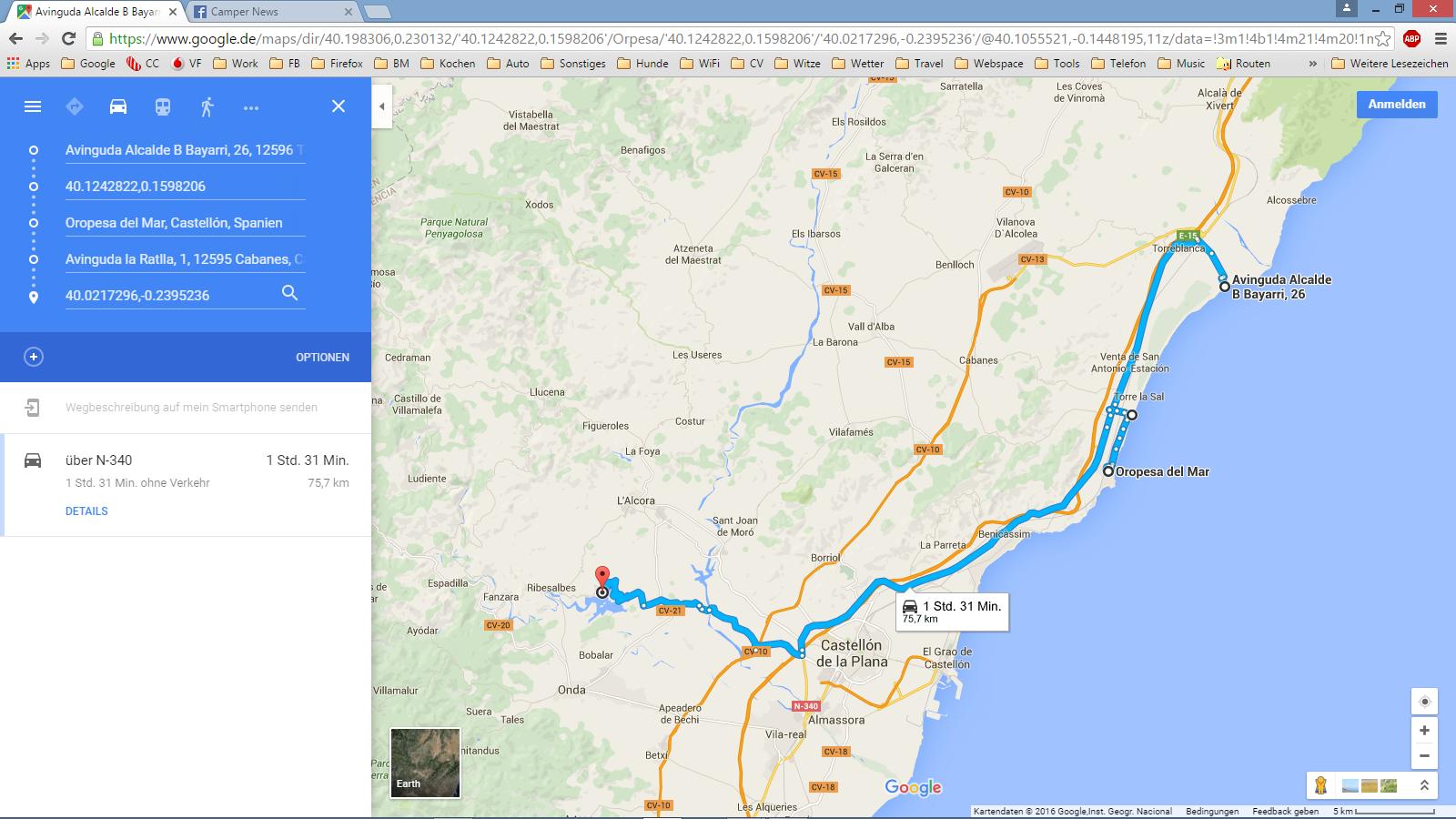Edit Avinguda la Ratlla waypoint field
The image size is (1456, 819).
click(x=185, y=259)
